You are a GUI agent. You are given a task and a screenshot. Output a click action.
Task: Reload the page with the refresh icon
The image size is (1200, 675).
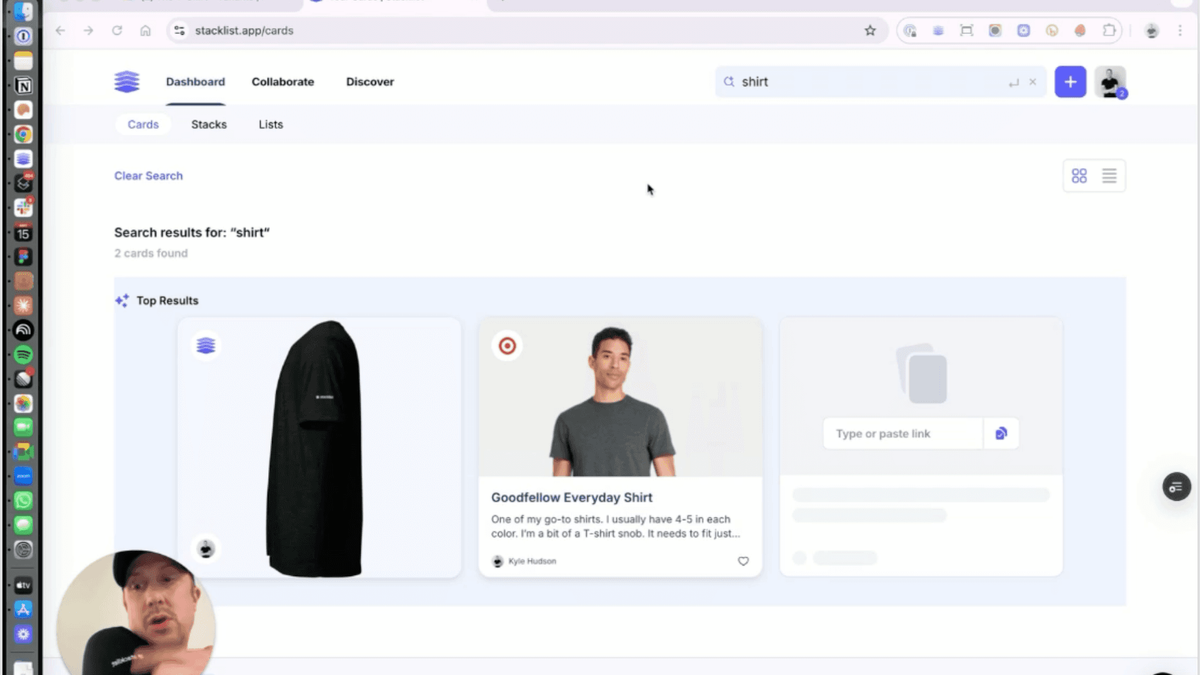point(117,31)
